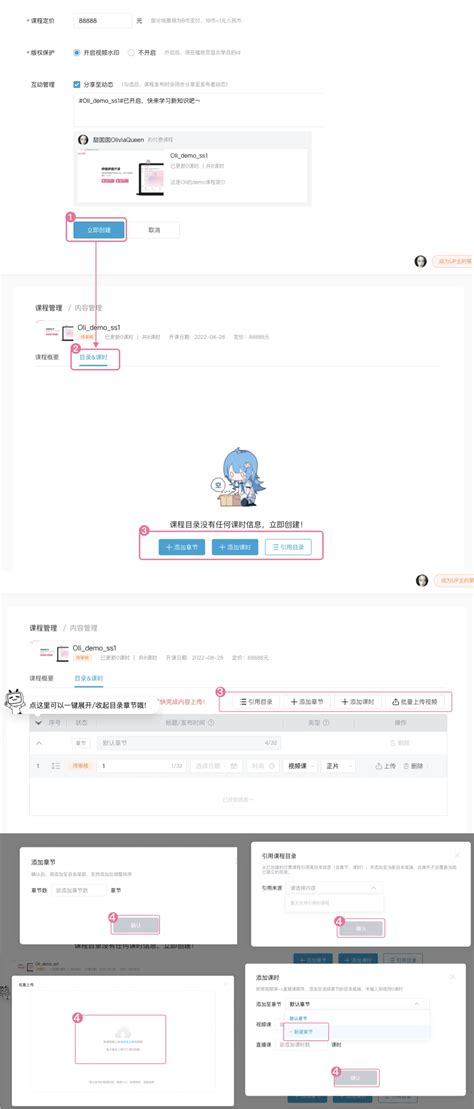The width and height of the screenshot is (474, 1109).
Task: Click the 添加课时 button below the empty-state mascot
Action: [234, 547]
